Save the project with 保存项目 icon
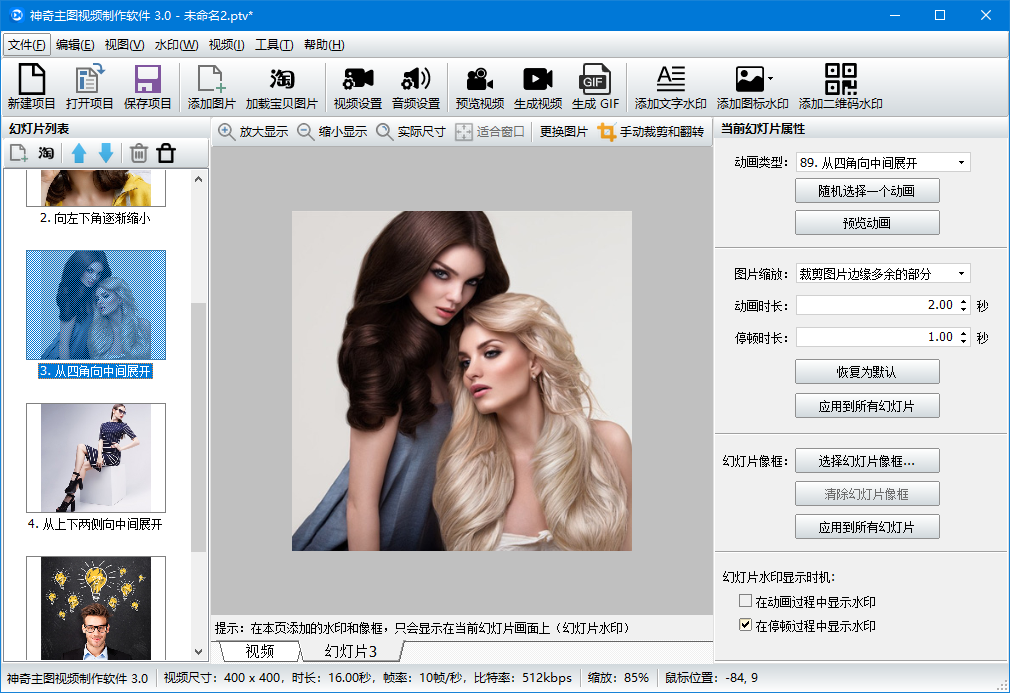The height and width of the screenshot is (693, 1010). coord(147,86)
